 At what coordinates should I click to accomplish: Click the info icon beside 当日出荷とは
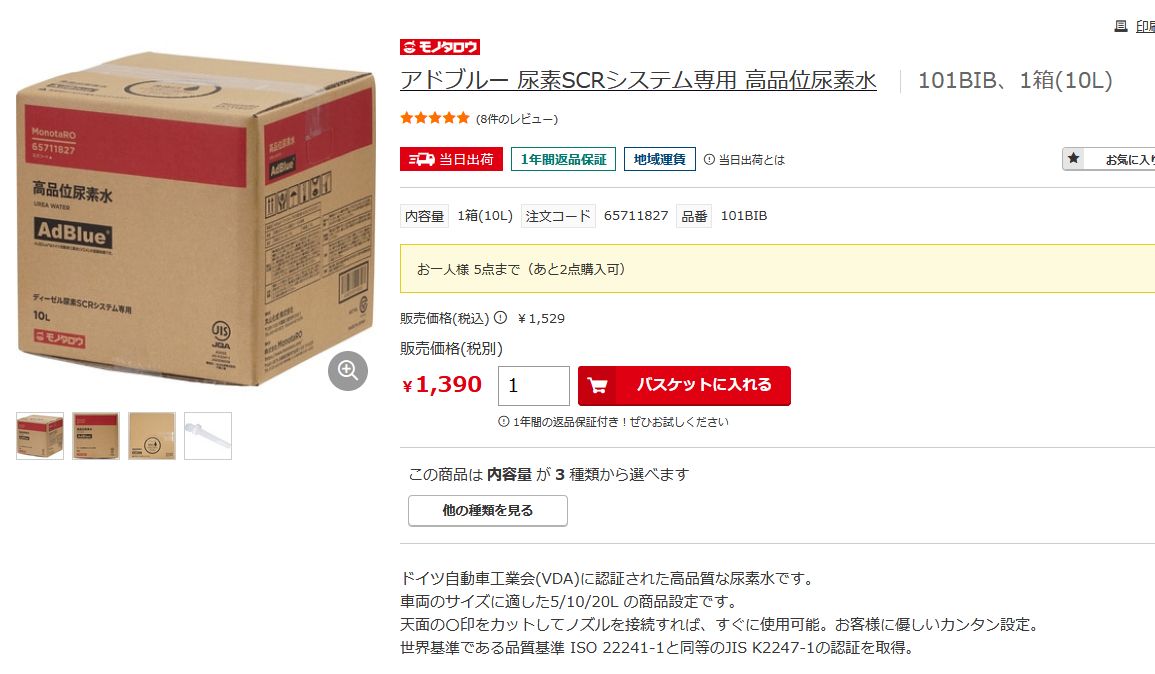(709, 159)
